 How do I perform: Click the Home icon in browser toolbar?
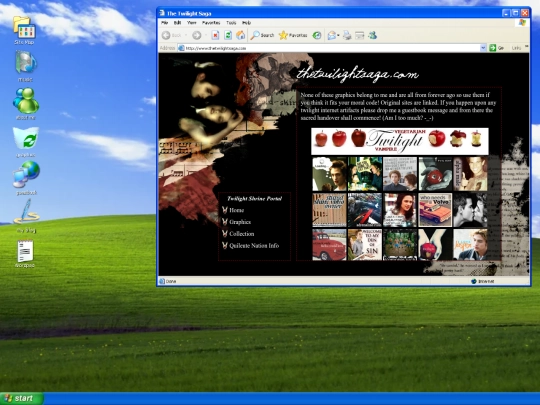click(240, 35)
